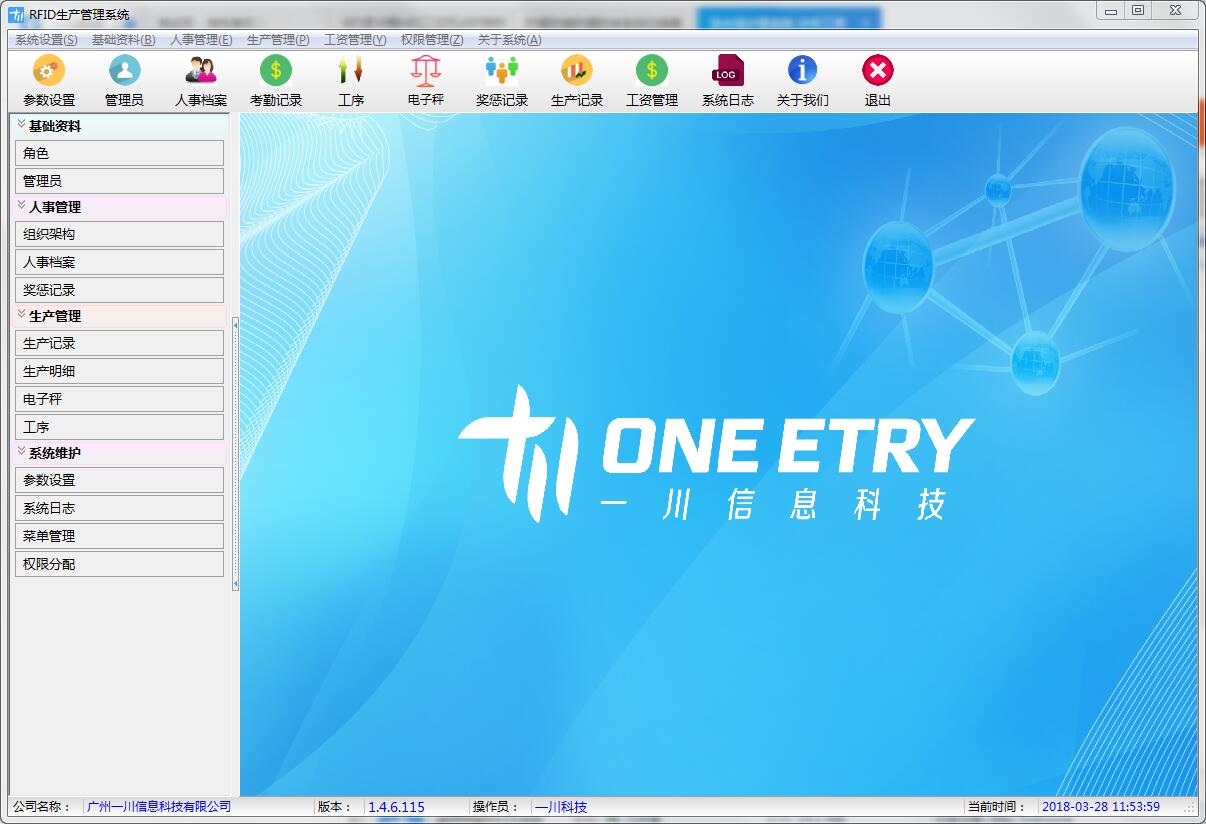Open 生产明细 in the sidebar
The image size is (1206, 824).
tap(119, 371)
